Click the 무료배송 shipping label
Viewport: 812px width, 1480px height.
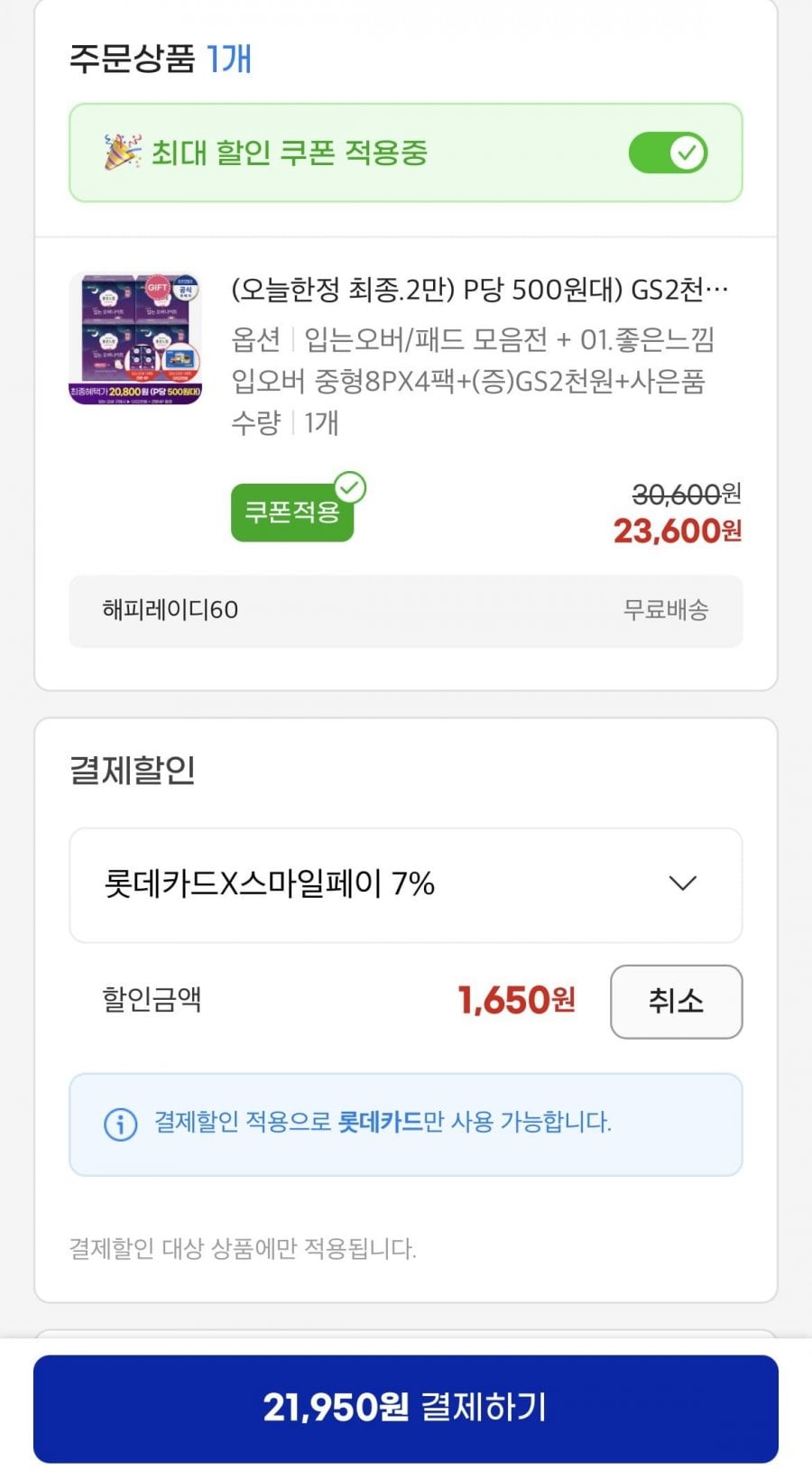coord(666,610)
